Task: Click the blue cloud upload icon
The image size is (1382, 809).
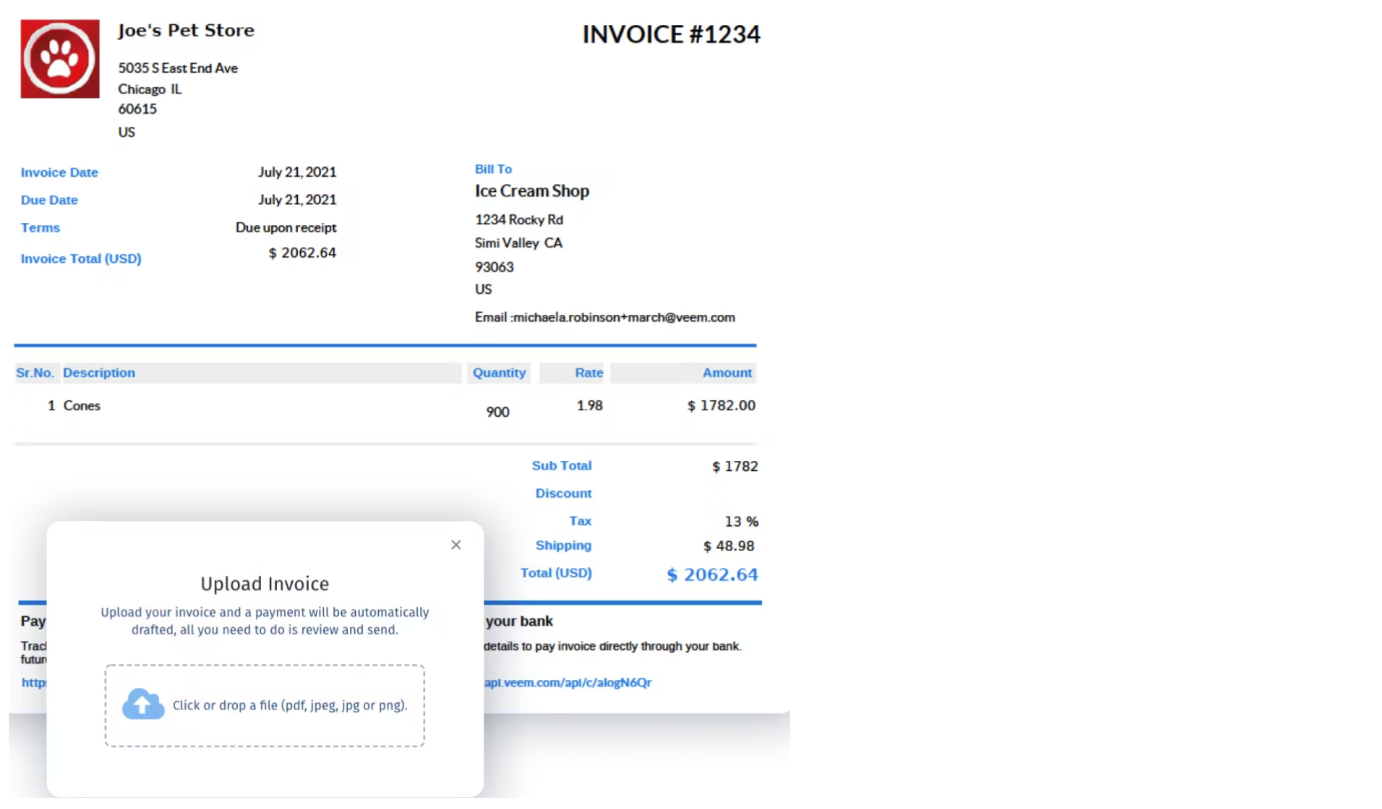Action: tap(142, 704)
